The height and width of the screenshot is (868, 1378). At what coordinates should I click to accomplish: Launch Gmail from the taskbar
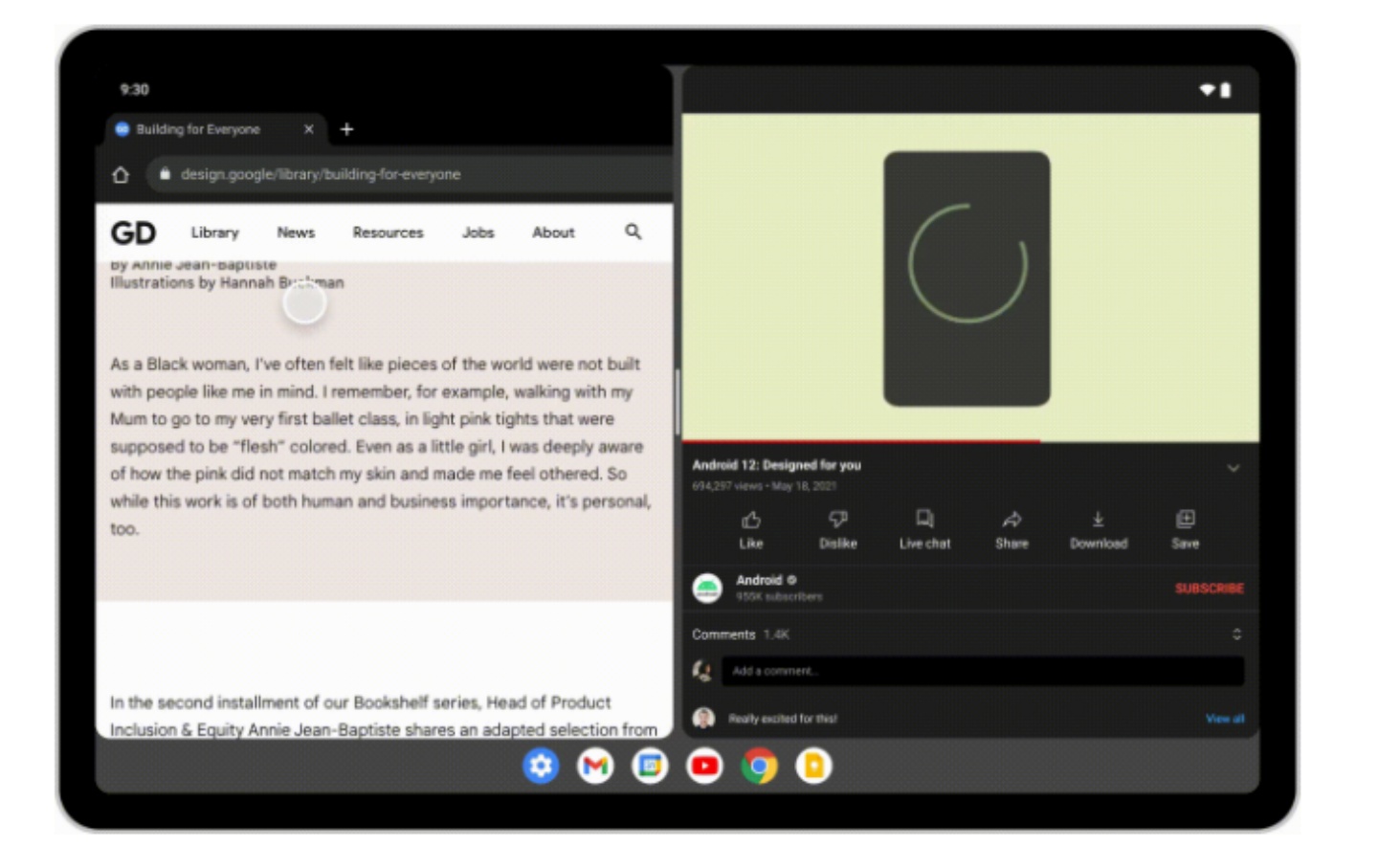coord(595,766)
